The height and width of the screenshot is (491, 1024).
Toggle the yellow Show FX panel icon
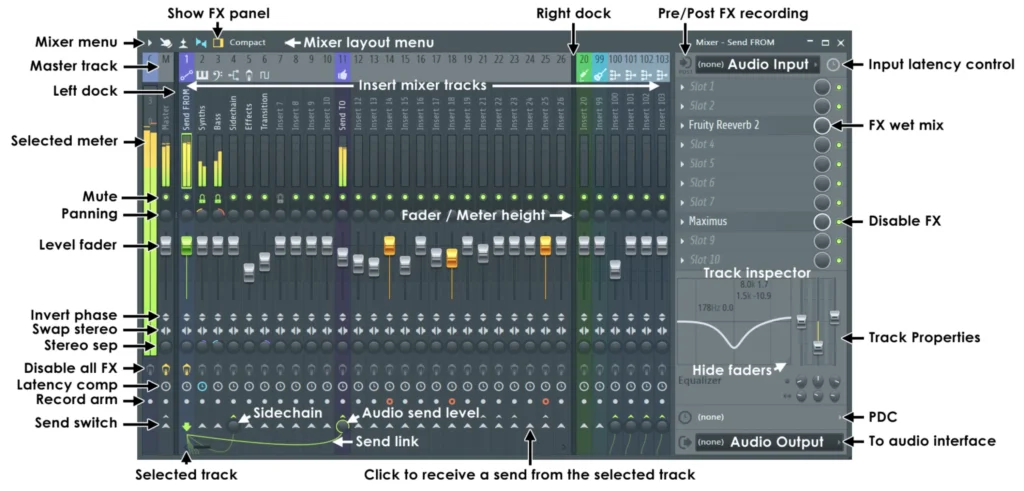click(217, 42)
